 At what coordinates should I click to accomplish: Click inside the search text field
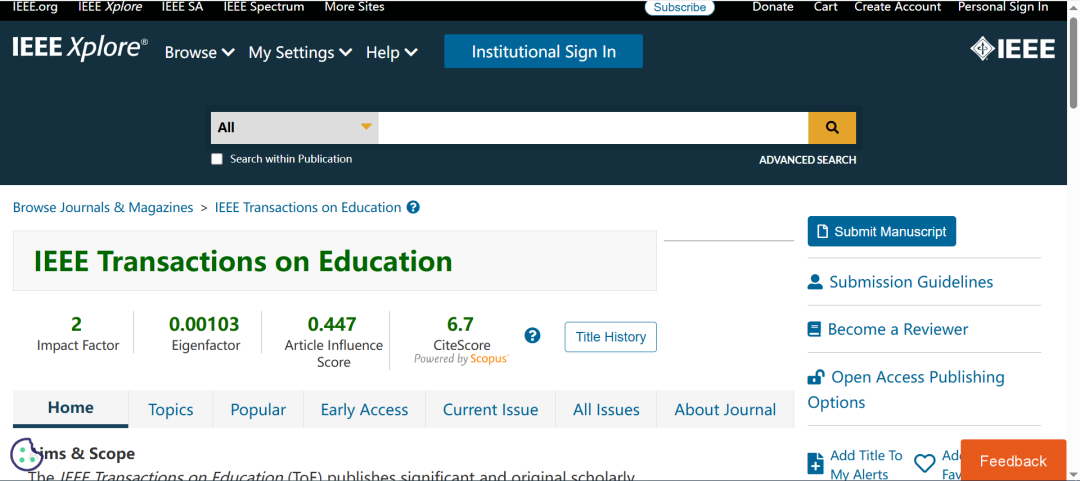[593, 127]
